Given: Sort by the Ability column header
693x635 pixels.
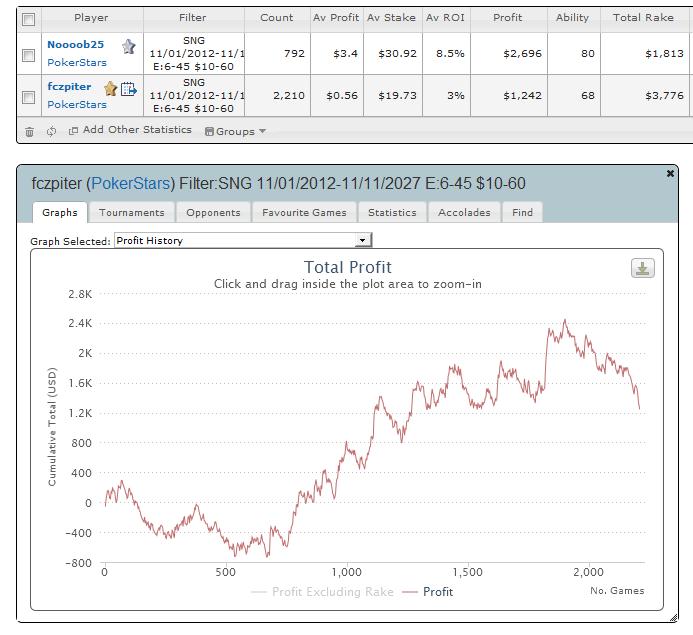Looking at the screenshot, I should point(573,18).
